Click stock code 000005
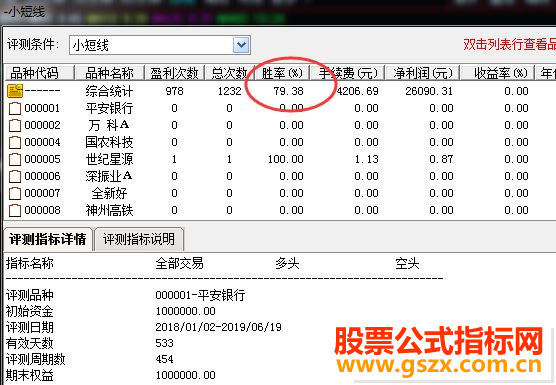 point(43,159)
